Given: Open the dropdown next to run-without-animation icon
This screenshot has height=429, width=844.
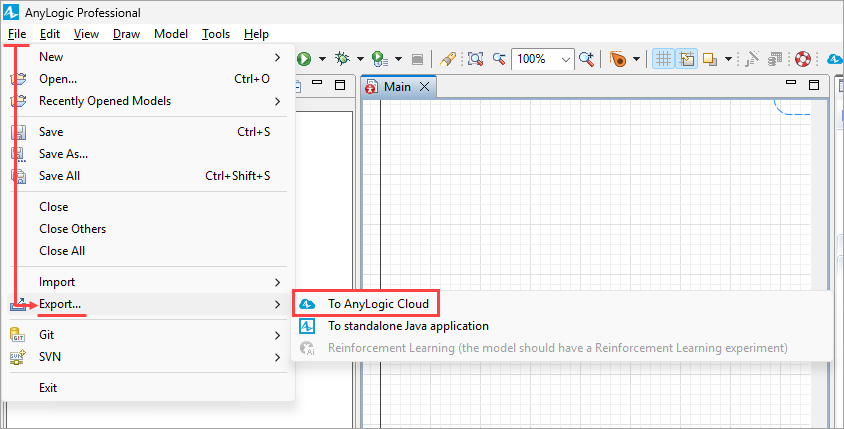Looking at the screenshot, I should click(398, 59).
